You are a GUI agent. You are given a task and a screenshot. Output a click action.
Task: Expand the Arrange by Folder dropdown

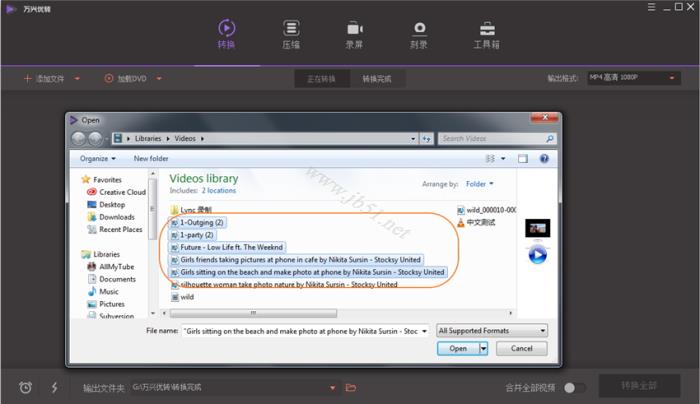click(480, 184)
